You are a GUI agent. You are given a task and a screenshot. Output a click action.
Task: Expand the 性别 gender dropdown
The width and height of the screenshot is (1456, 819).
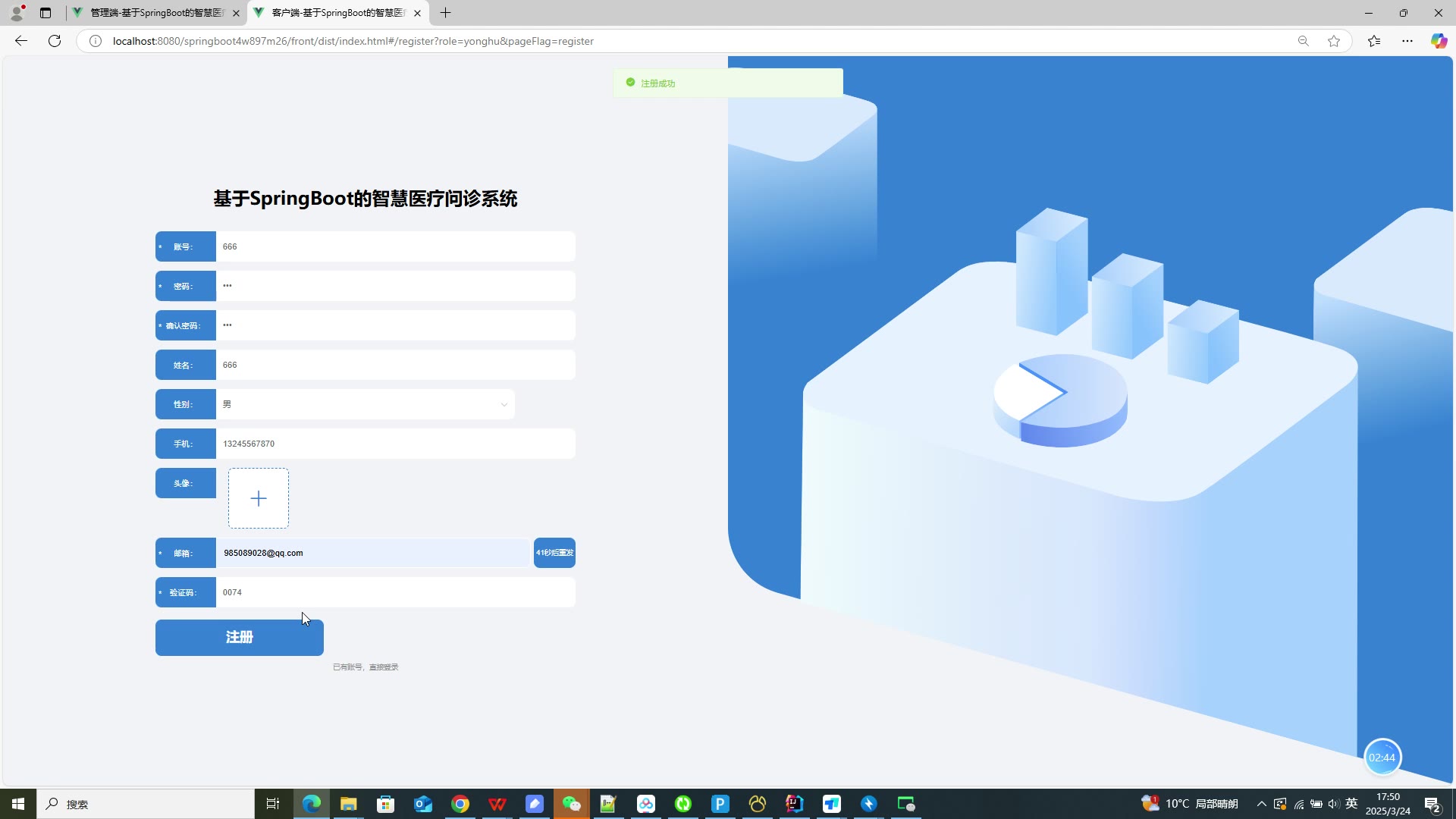[365, 404]
